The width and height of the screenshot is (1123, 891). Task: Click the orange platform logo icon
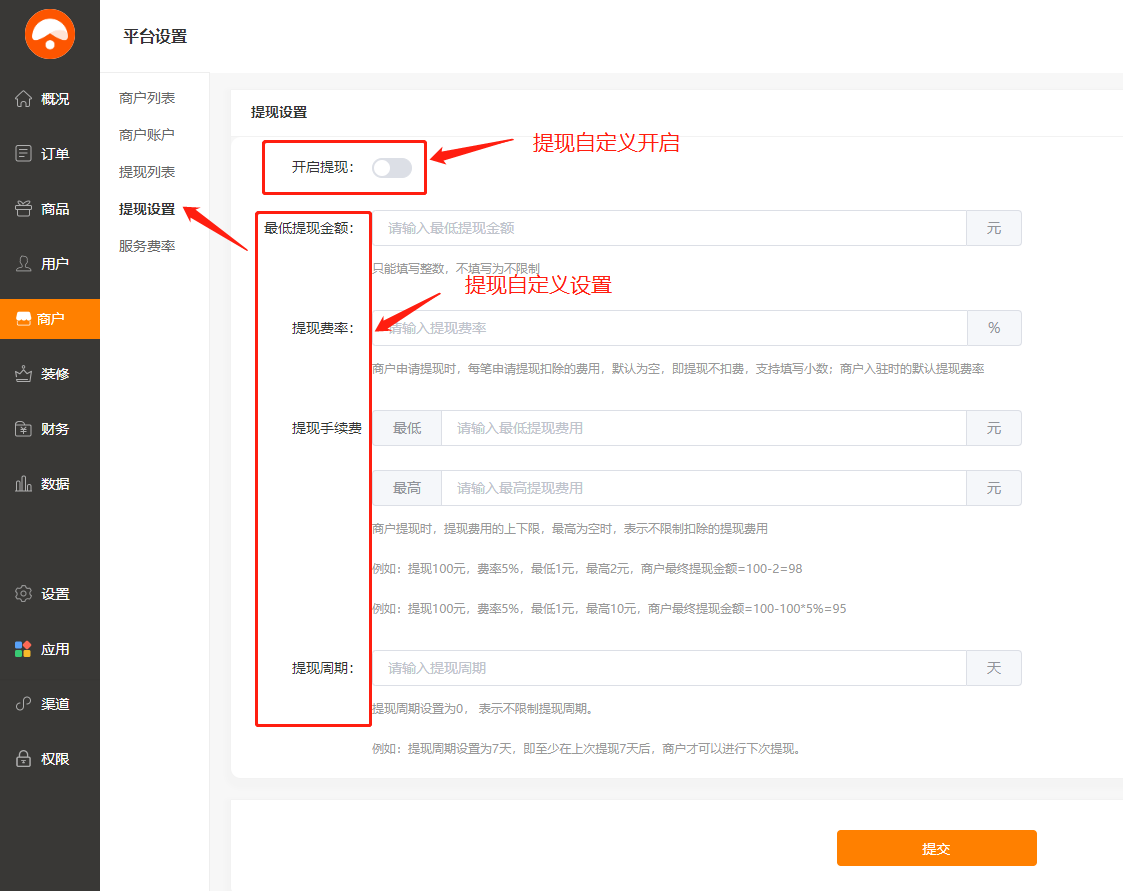(x=50, y=35)
